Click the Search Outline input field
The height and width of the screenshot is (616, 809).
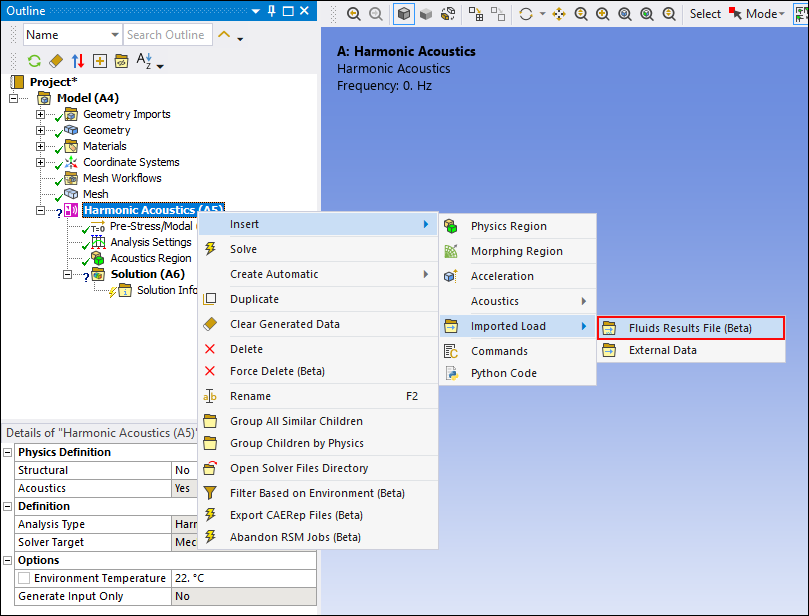click(x=167, y=35)
